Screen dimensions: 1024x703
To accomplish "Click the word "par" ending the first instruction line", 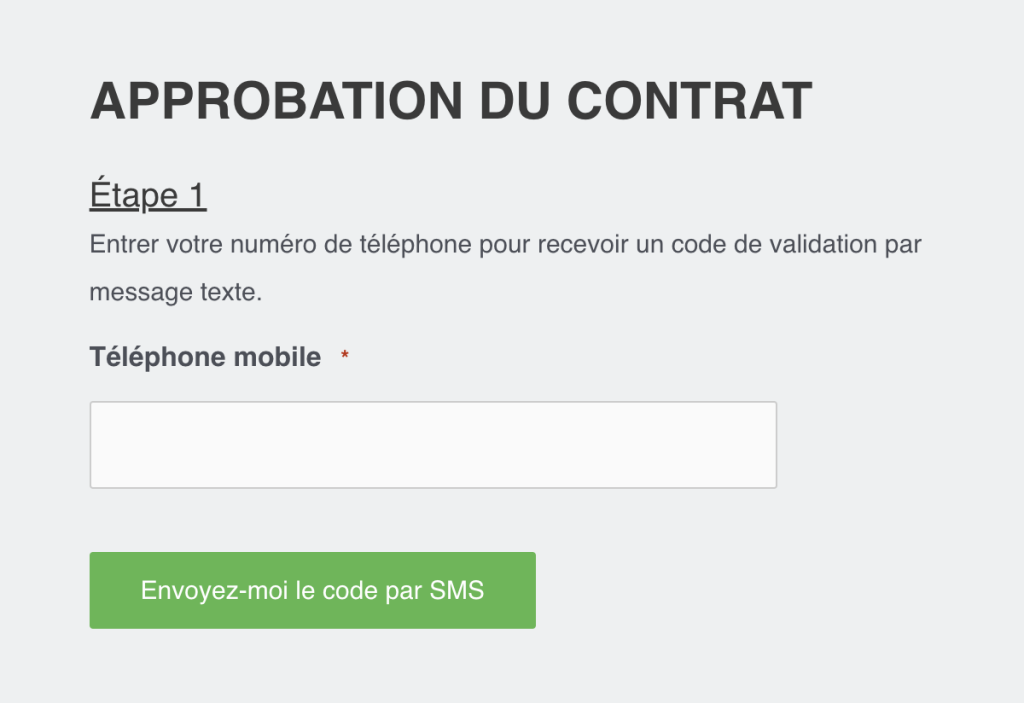I will coord(903,245).
